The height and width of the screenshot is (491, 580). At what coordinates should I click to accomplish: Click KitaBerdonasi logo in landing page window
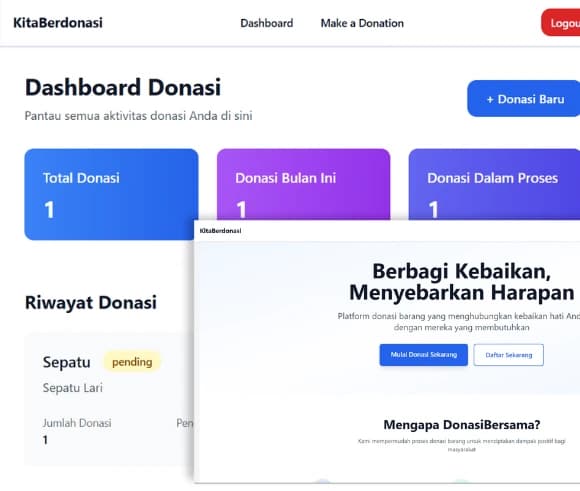pyautogui.click(x=220, y=231)
